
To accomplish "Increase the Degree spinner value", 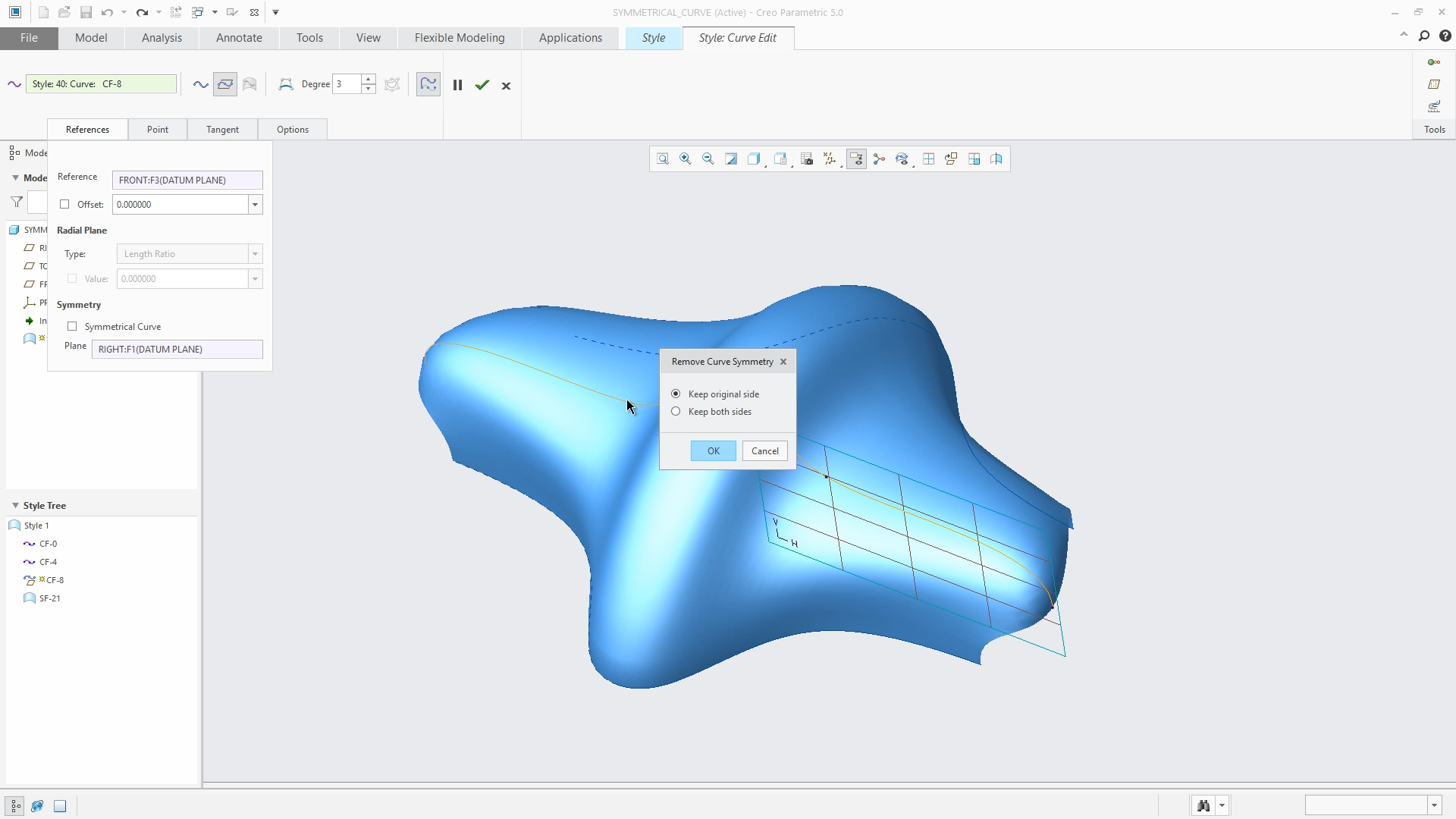I will click(x=369, y=80).
